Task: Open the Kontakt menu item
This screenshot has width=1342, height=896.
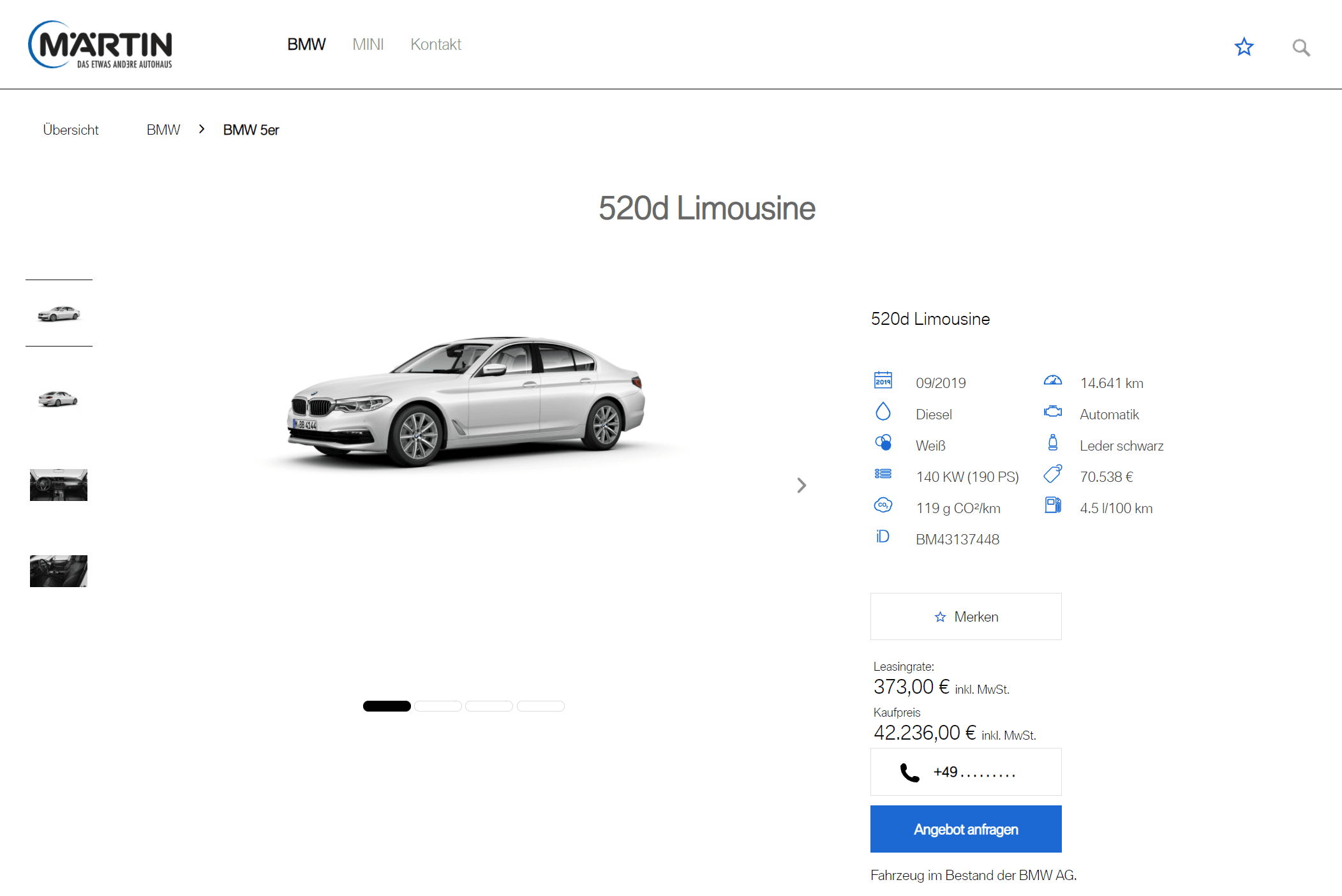Action: click(436, 44)
